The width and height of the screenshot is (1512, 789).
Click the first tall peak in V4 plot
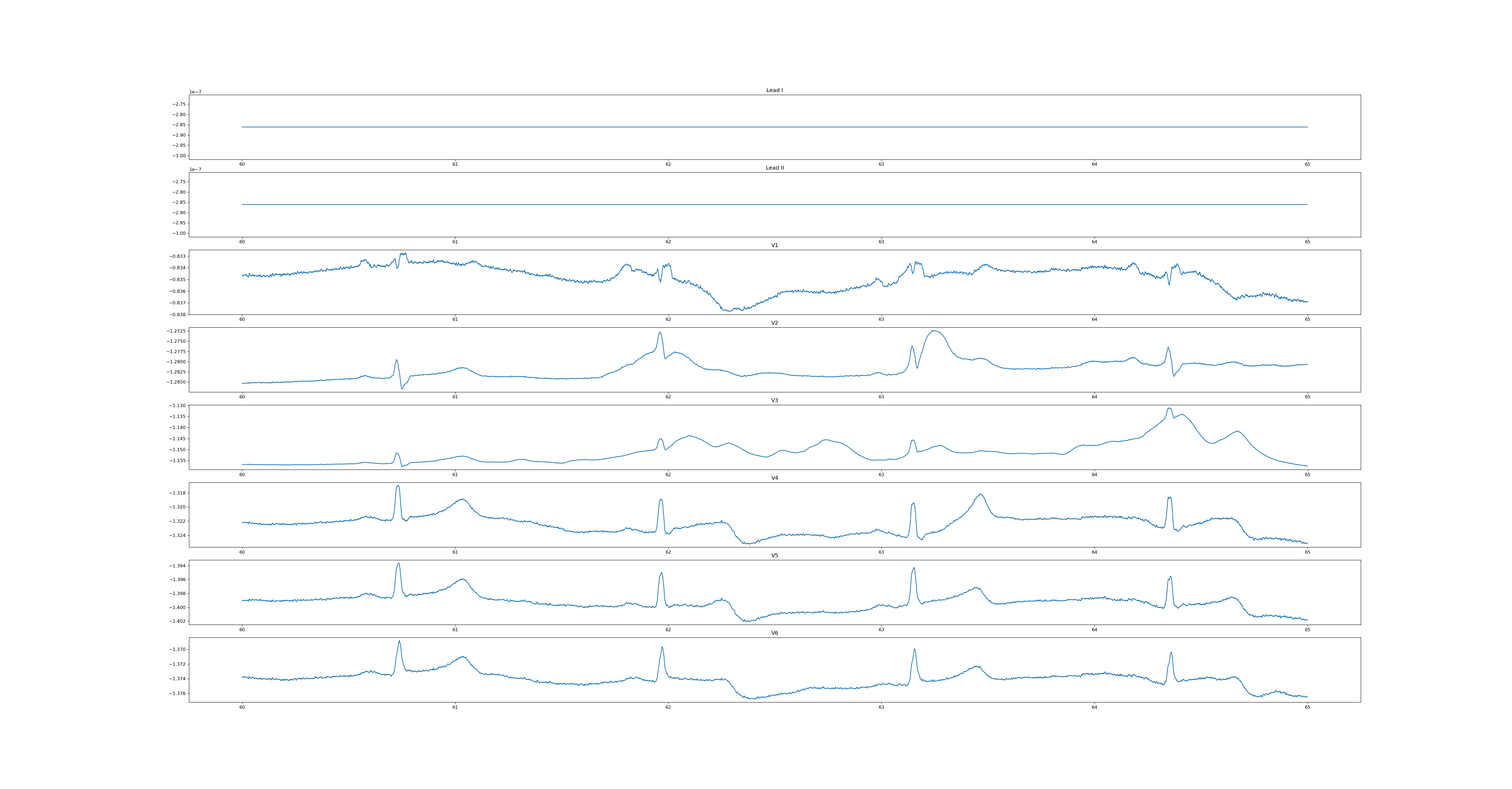(398, 486)
